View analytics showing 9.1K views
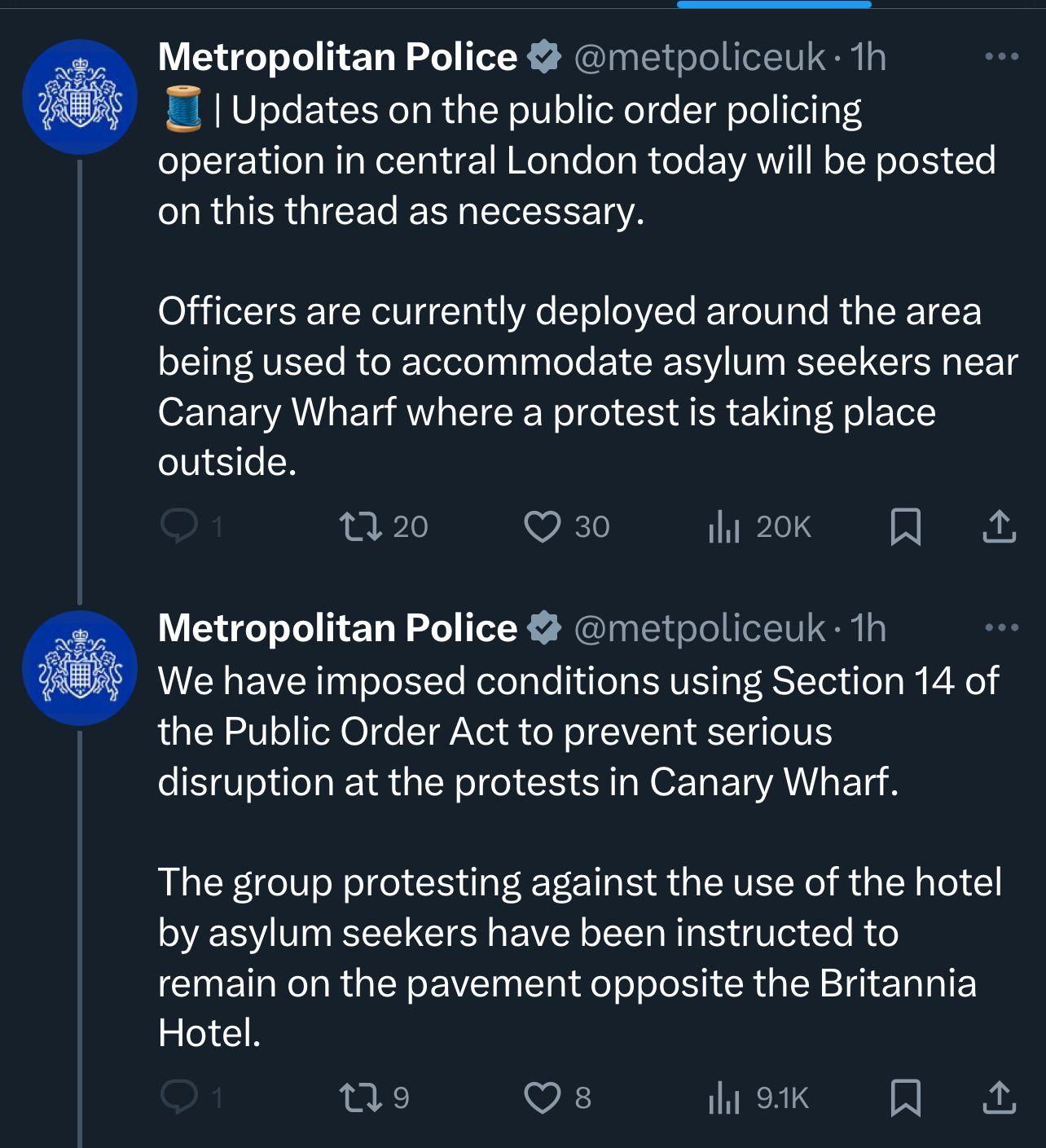This screenshot has width=1046, height=1148. pos(723,1097)
